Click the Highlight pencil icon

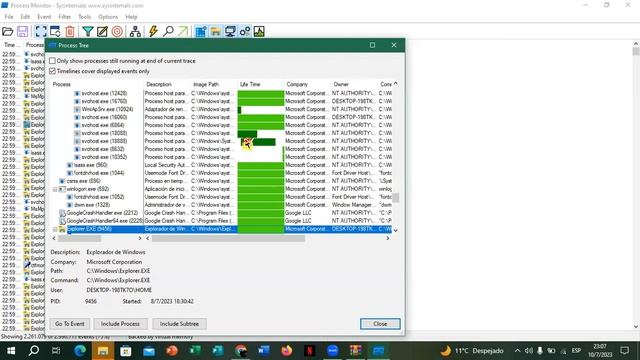102,31
